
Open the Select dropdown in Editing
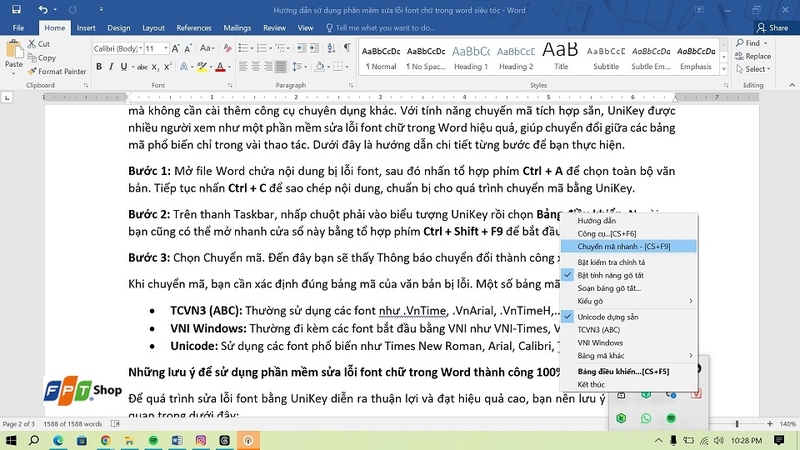753,69
